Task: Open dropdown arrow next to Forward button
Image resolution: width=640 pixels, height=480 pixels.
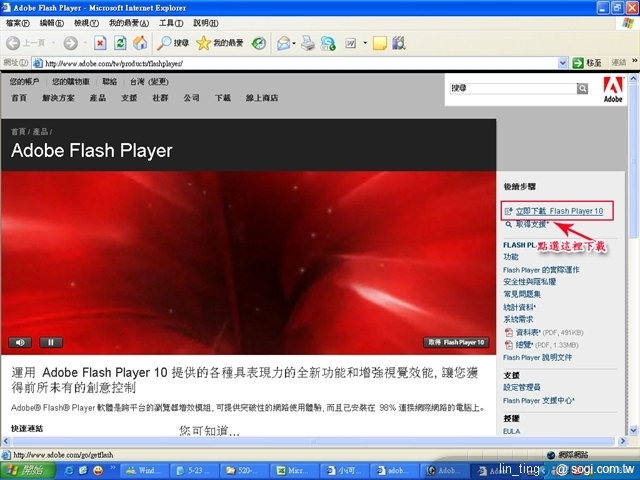Action: [x=85, y=43]
